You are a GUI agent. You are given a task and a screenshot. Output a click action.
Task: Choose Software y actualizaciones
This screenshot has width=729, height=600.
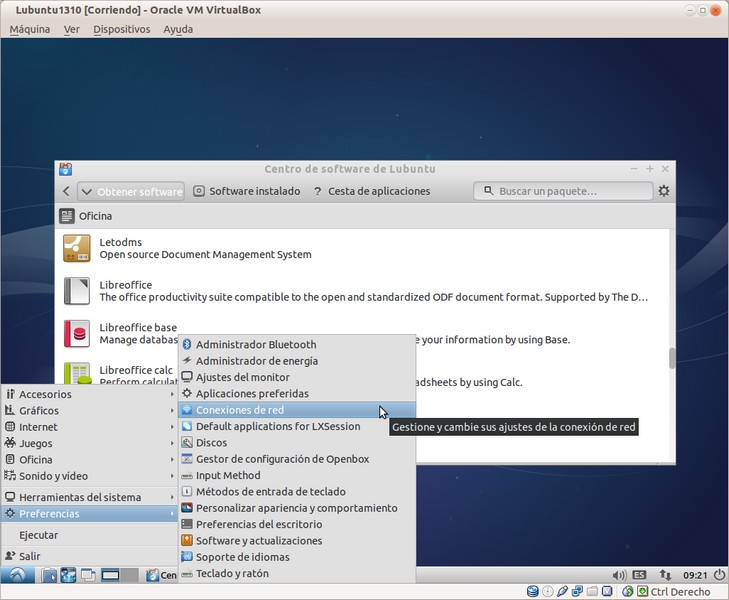(x=297, y=541)
